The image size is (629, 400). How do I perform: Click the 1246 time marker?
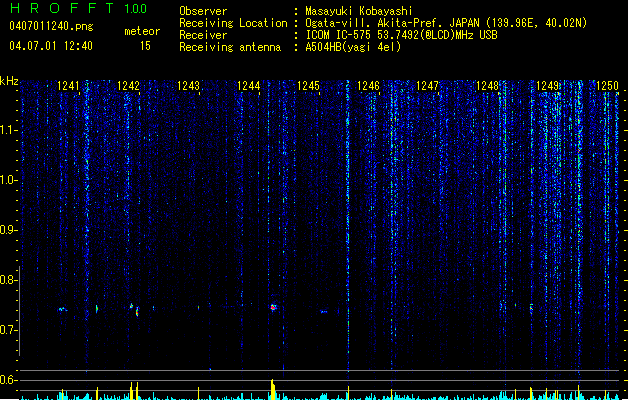368,86
